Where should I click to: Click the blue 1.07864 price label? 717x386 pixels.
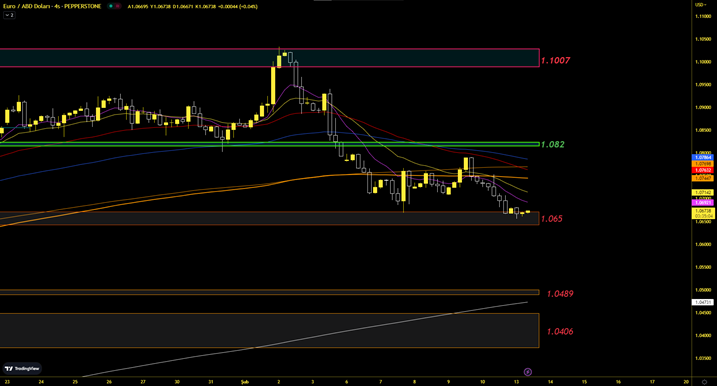click(x=703, y=157)
